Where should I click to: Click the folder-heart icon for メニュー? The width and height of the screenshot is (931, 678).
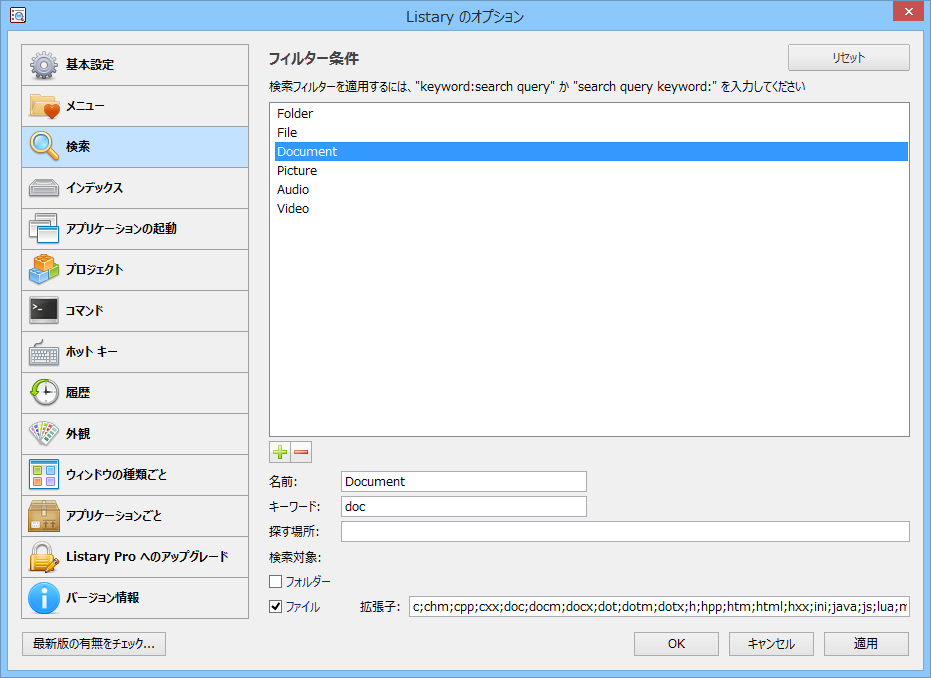click(44, 106)
